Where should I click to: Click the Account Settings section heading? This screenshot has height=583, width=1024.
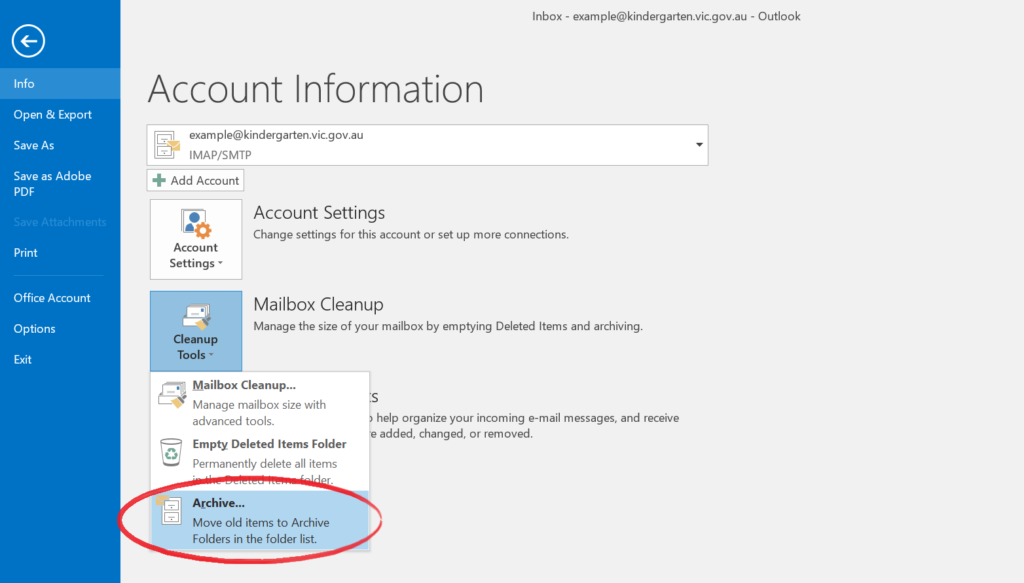click(x=319, y=212)
